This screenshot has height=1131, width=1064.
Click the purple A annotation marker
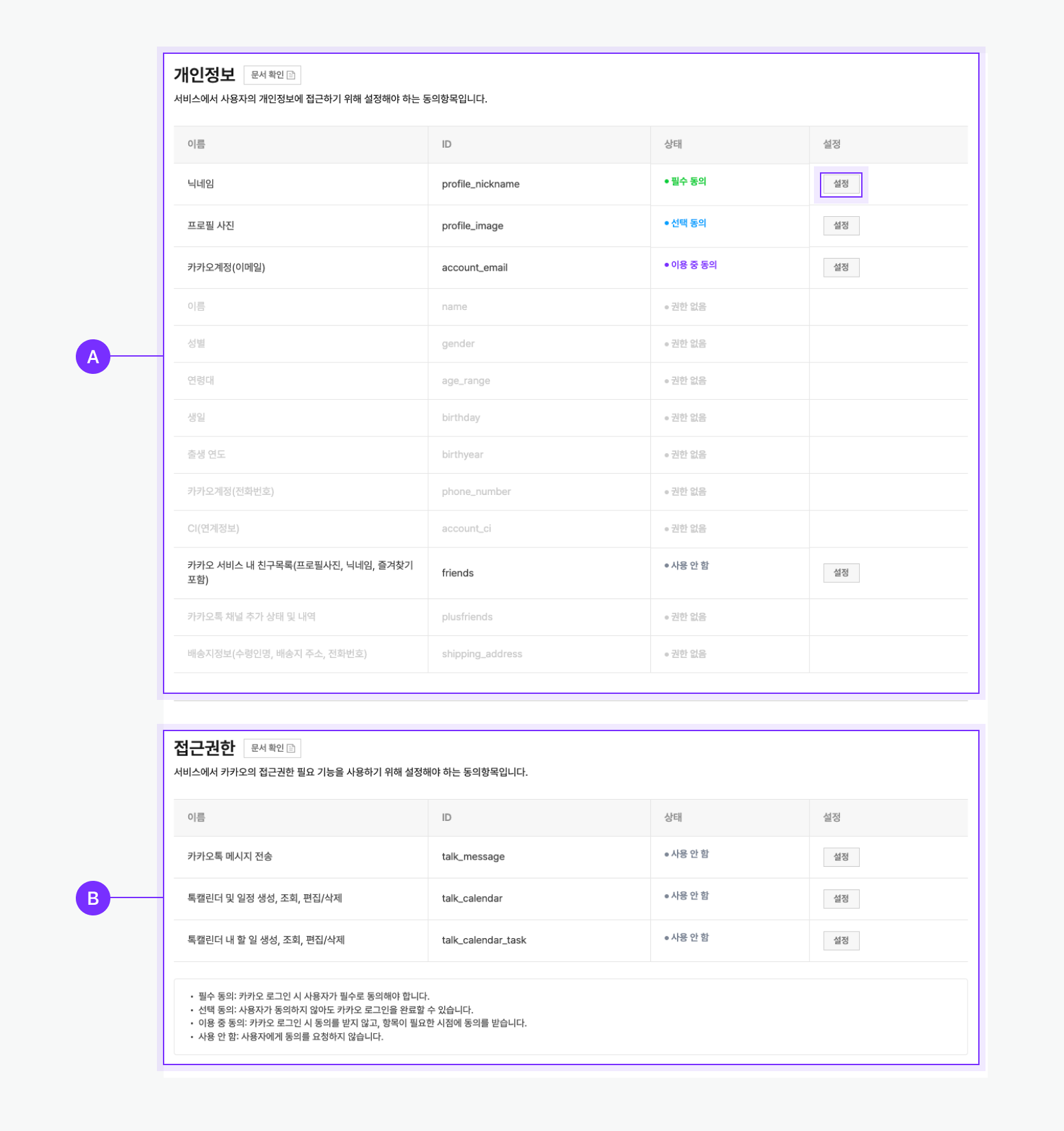[x=93, y=357]
